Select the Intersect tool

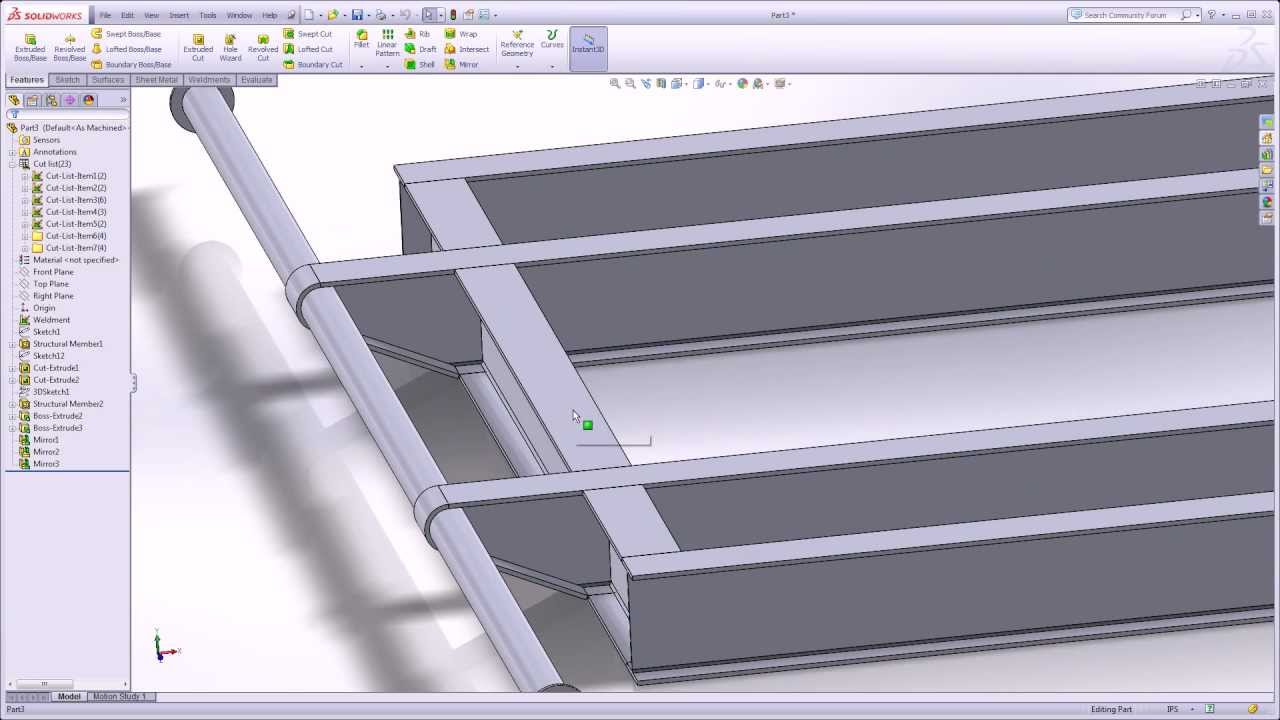click(467, 49)
